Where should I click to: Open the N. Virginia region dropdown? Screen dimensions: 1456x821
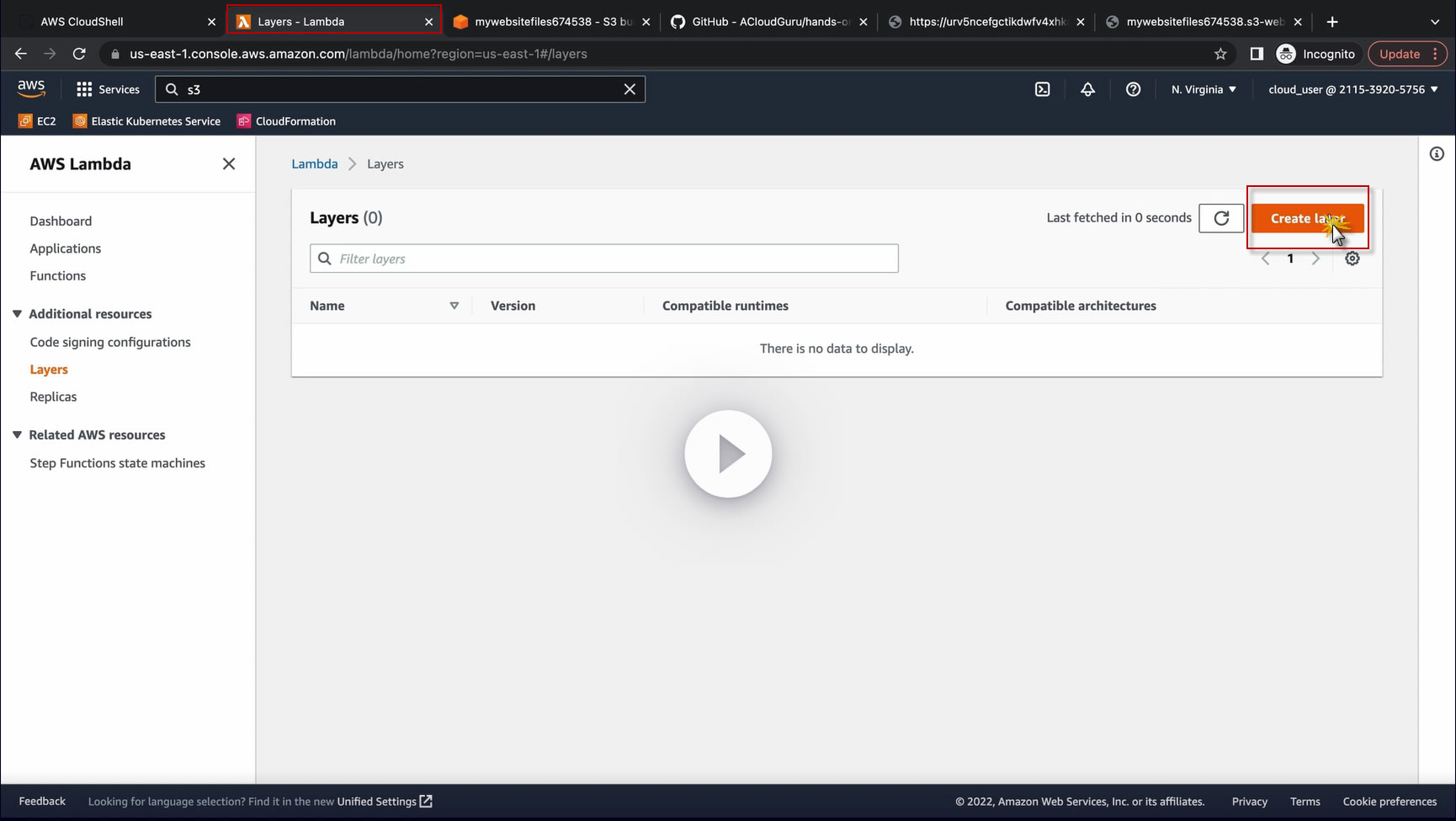(x=1204, y=89)
